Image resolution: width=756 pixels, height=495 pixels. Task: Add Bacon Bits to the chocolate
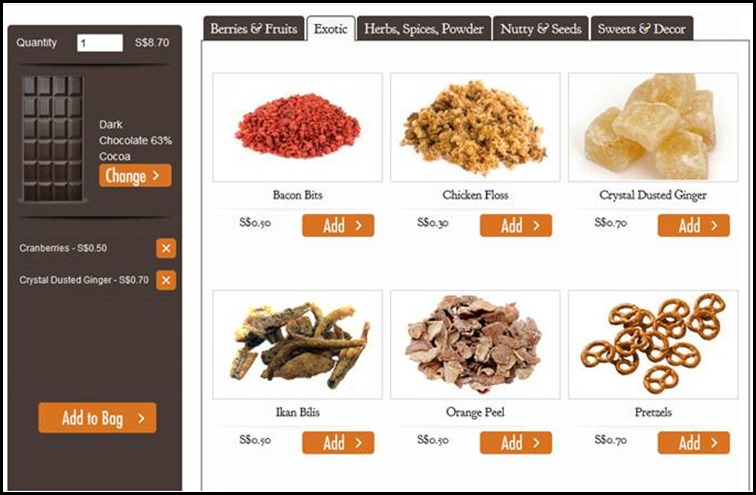point(338,226)
